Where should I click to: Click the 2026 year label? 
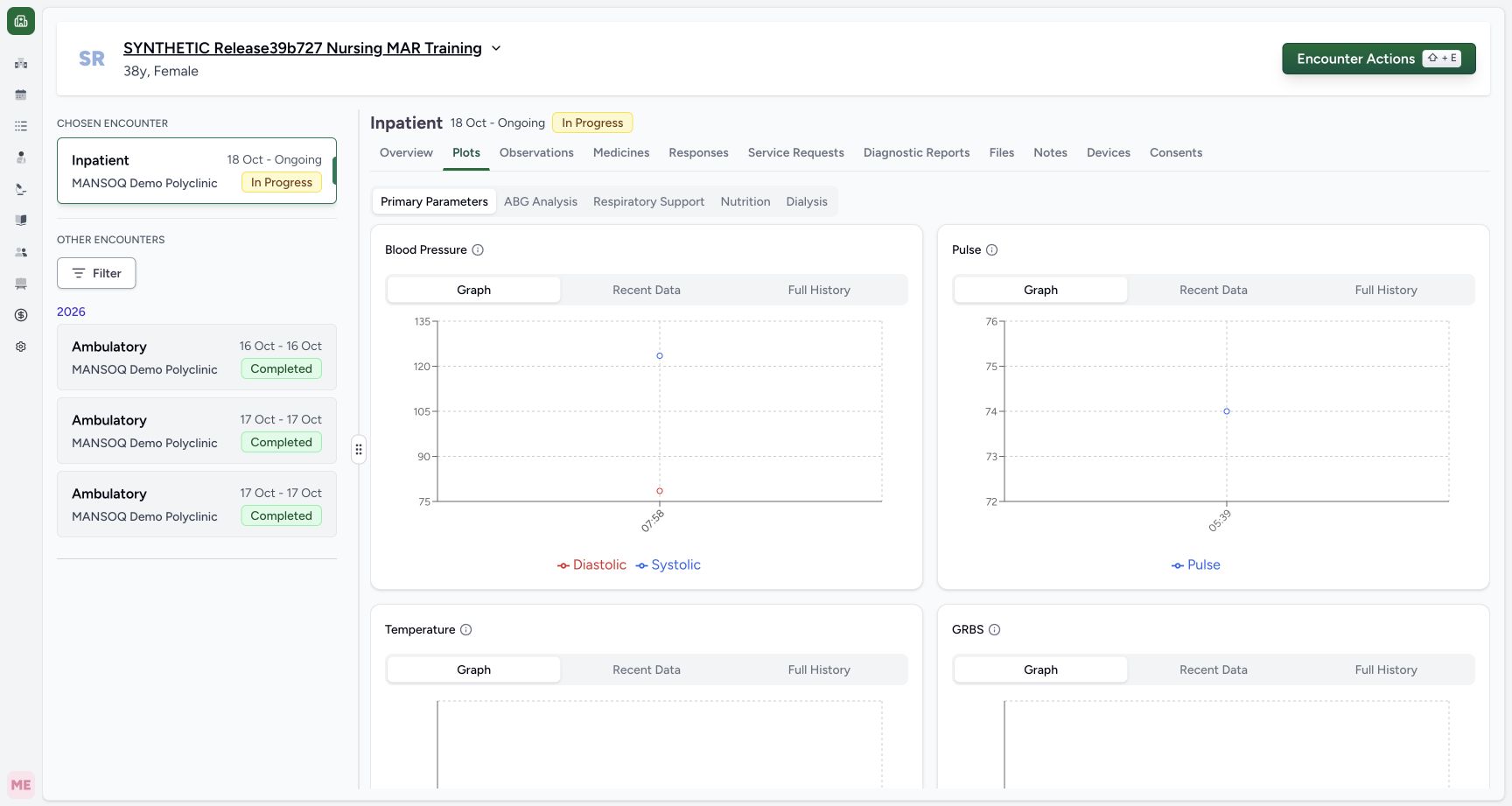[71, 312]
